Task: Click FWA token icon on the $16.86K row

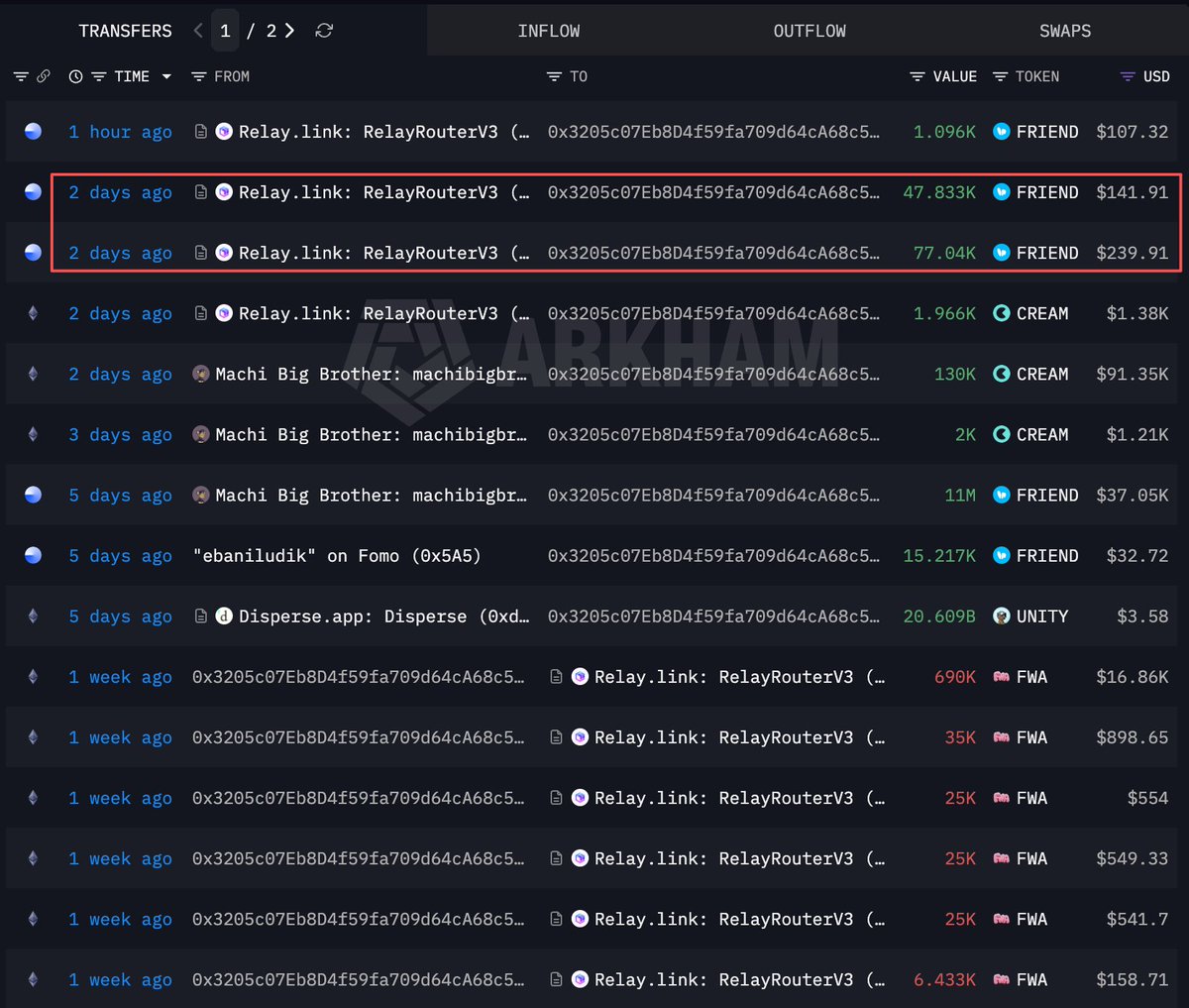Action: 1002,677
